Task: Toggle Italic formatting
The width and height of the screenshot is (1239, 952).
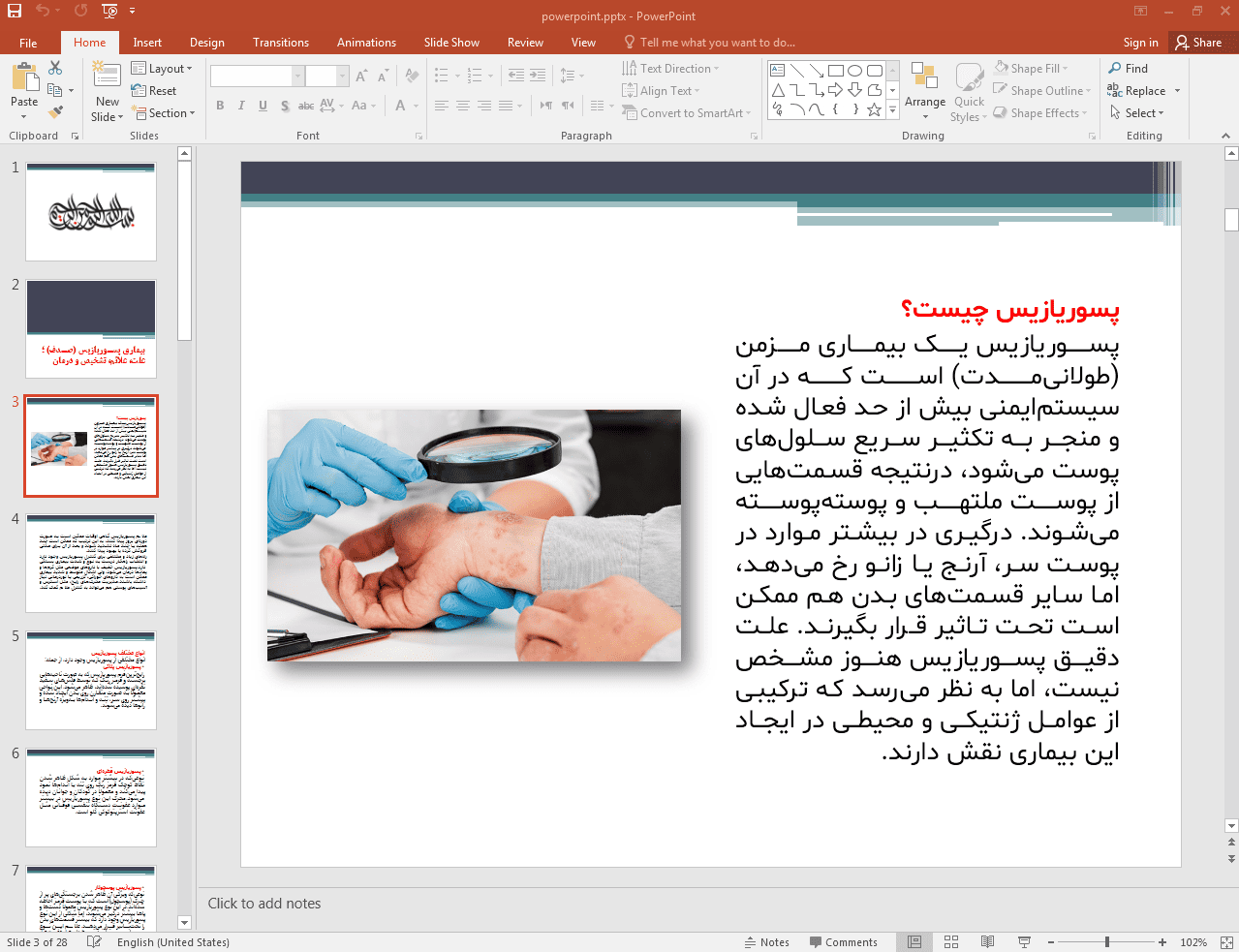Action: tap(241, 106)
